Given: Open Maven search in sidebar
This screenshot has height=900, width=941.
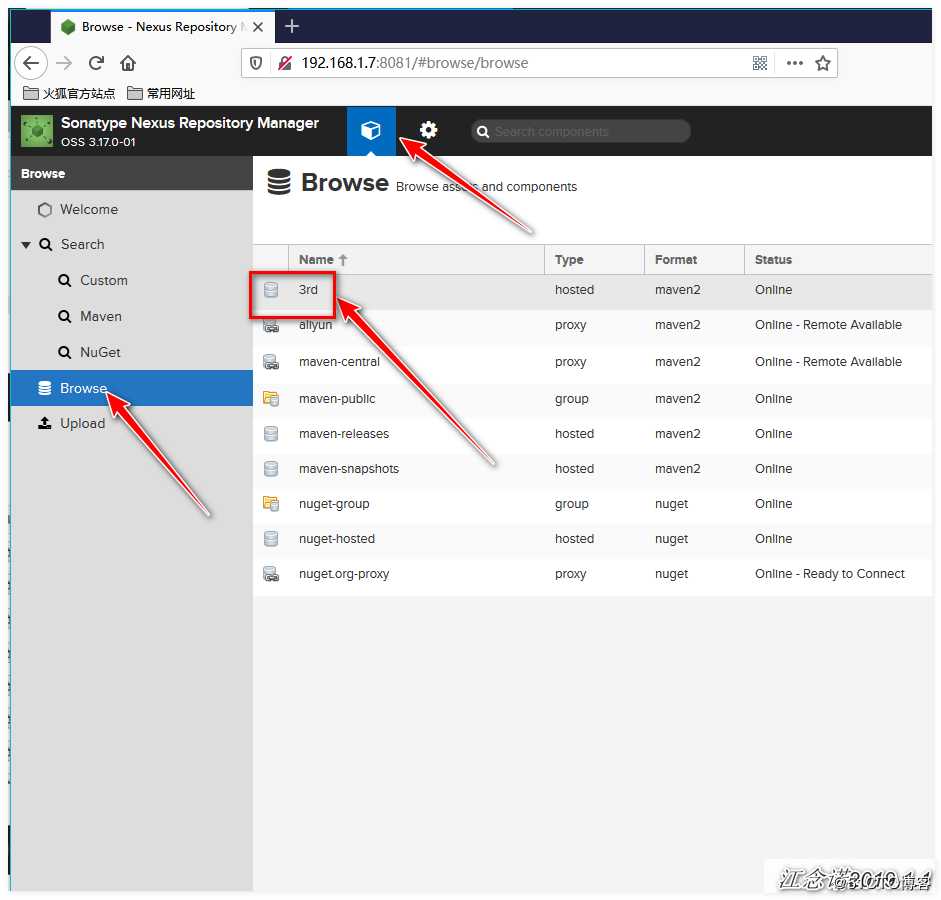Looking at the screenshot, I should point(101,316).
